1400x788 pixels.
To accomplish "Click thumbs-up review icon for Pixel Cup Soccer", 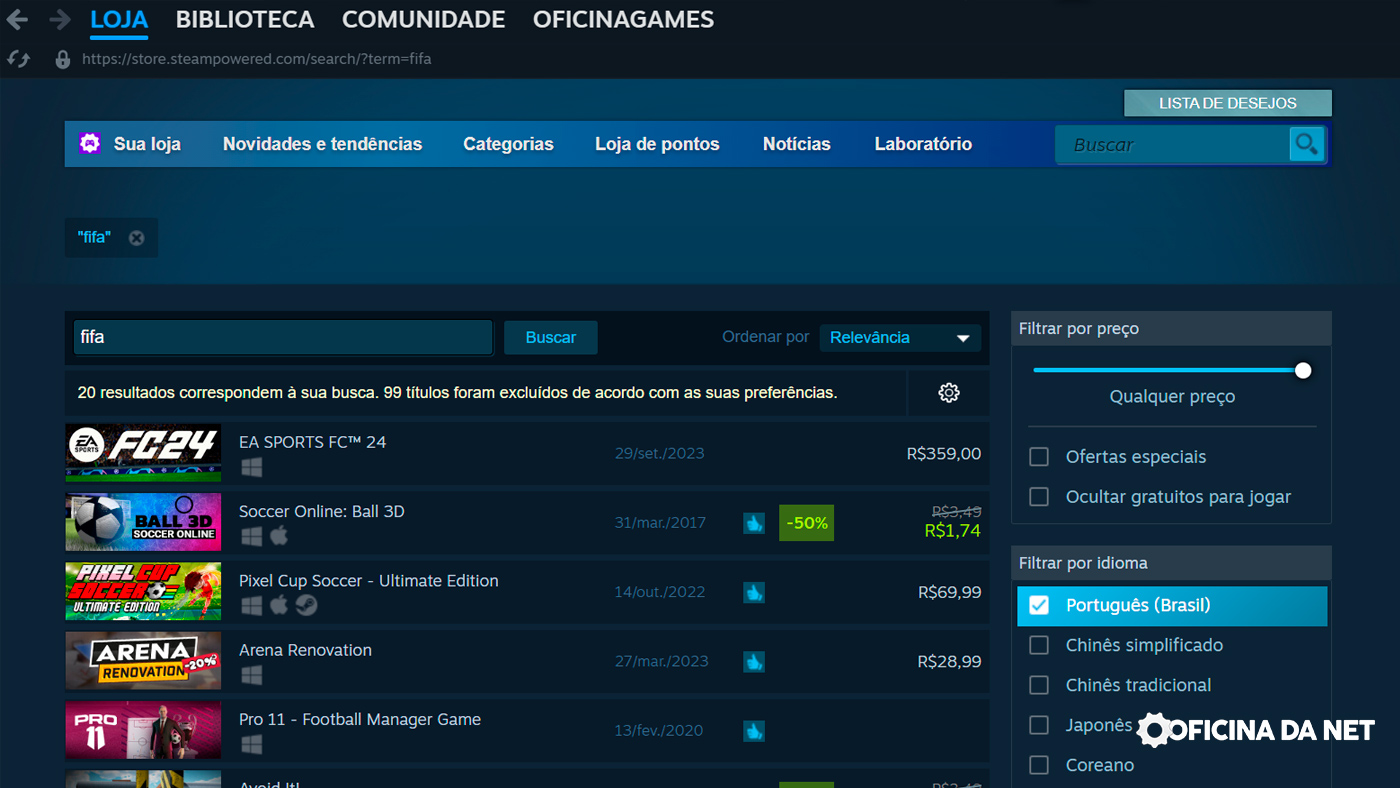I will 754,592.
